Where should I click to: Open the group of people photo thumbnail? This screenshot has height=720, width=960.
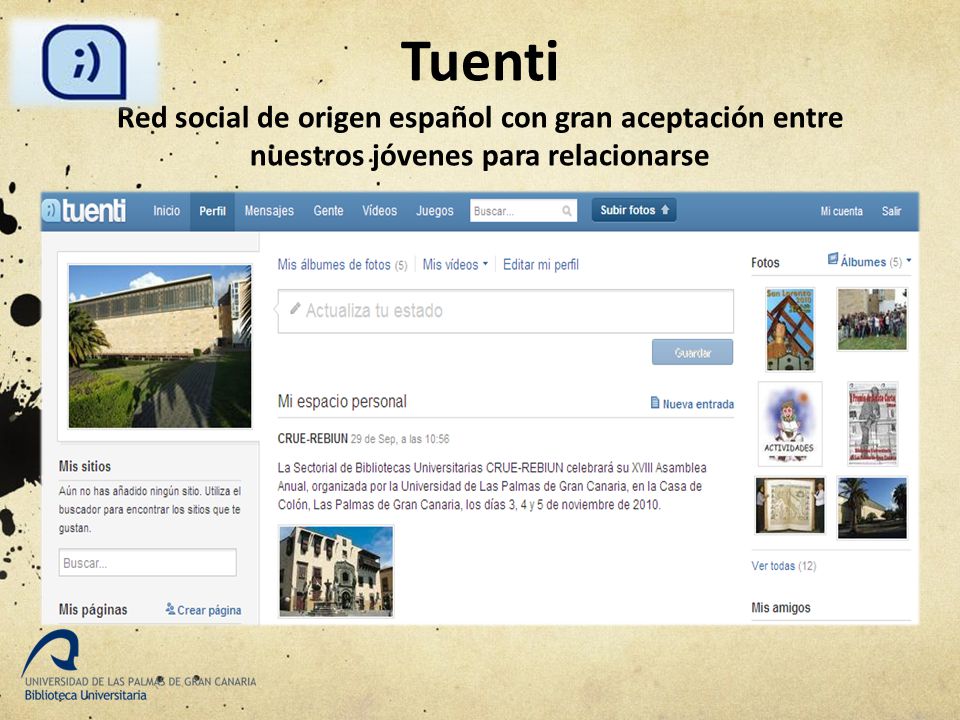pyautogui.click(x=872, y=319)
